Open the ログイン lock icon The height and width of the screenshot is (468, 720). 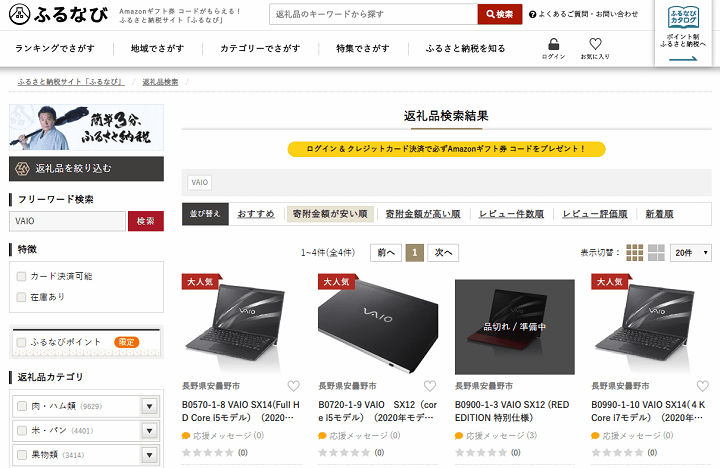[x=553, y=45]
